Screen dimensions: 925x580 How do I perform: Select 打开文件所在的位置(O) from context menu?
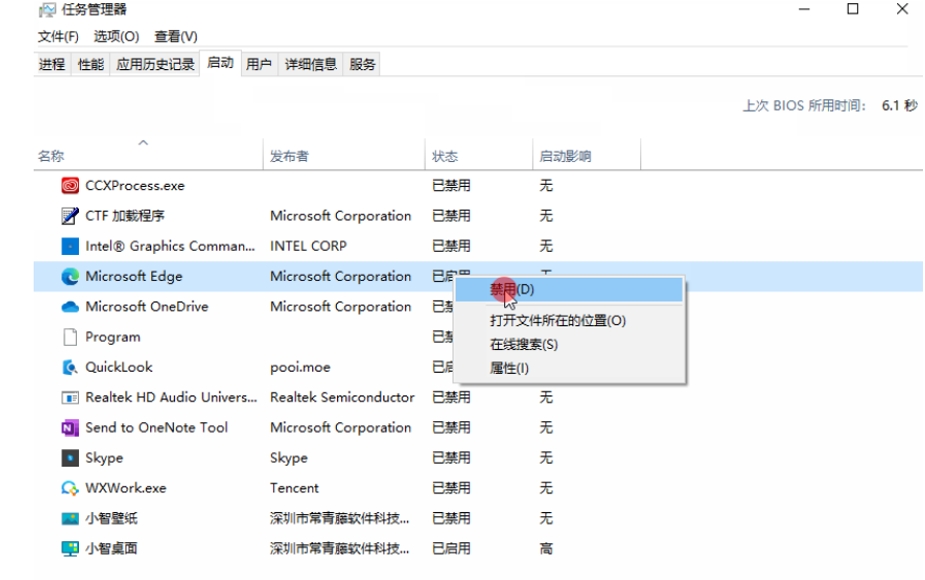click(x=569, y=321)
